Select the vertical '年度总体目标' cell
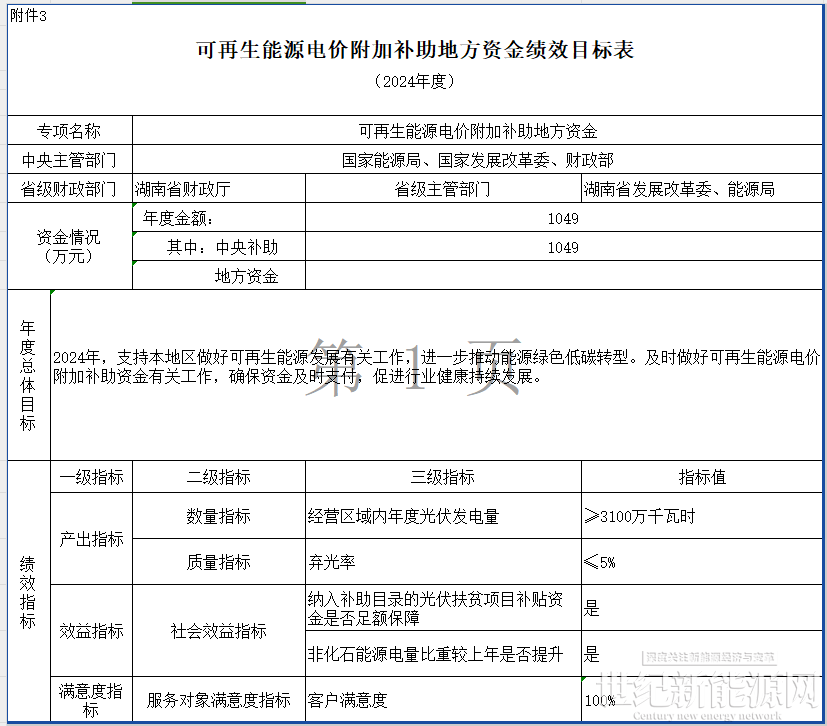Screen dimensions: 827x726 click(x=28, y=375)
